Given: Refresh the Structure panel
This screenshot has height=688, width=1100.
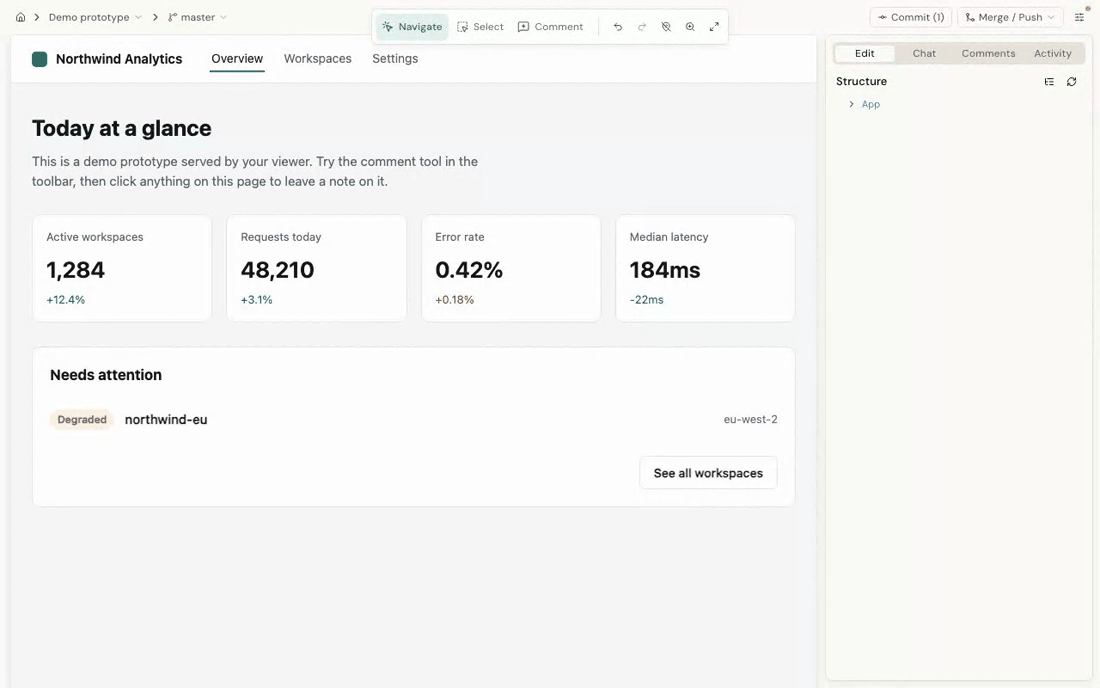Looking at the screenshot, I should click(x=1071, y=81).
